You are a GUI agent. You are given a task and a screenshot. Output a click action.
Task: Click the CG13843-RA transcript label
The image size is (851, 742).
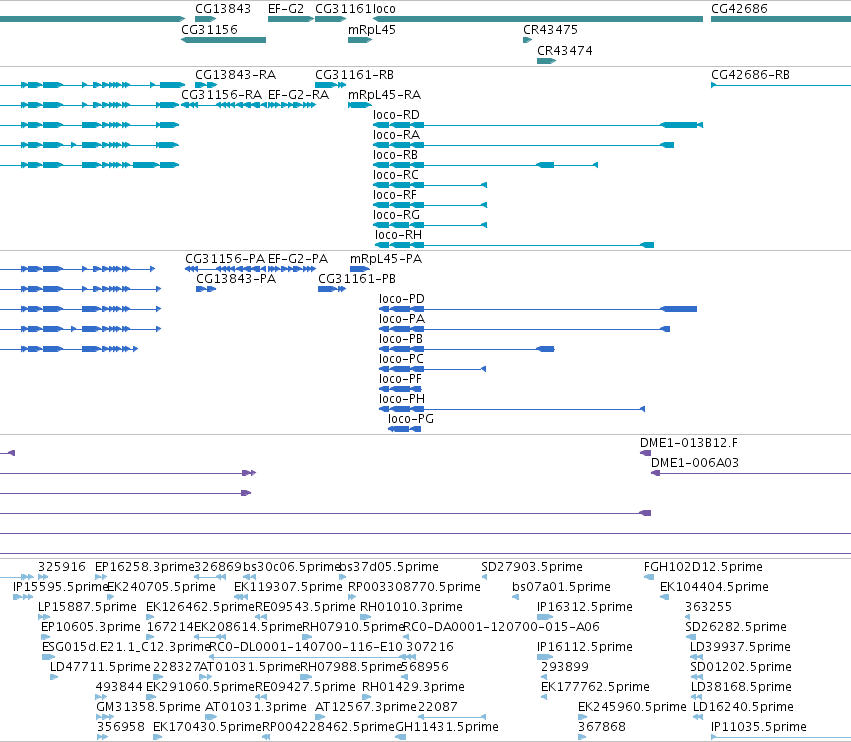click(x=236, y=74)
